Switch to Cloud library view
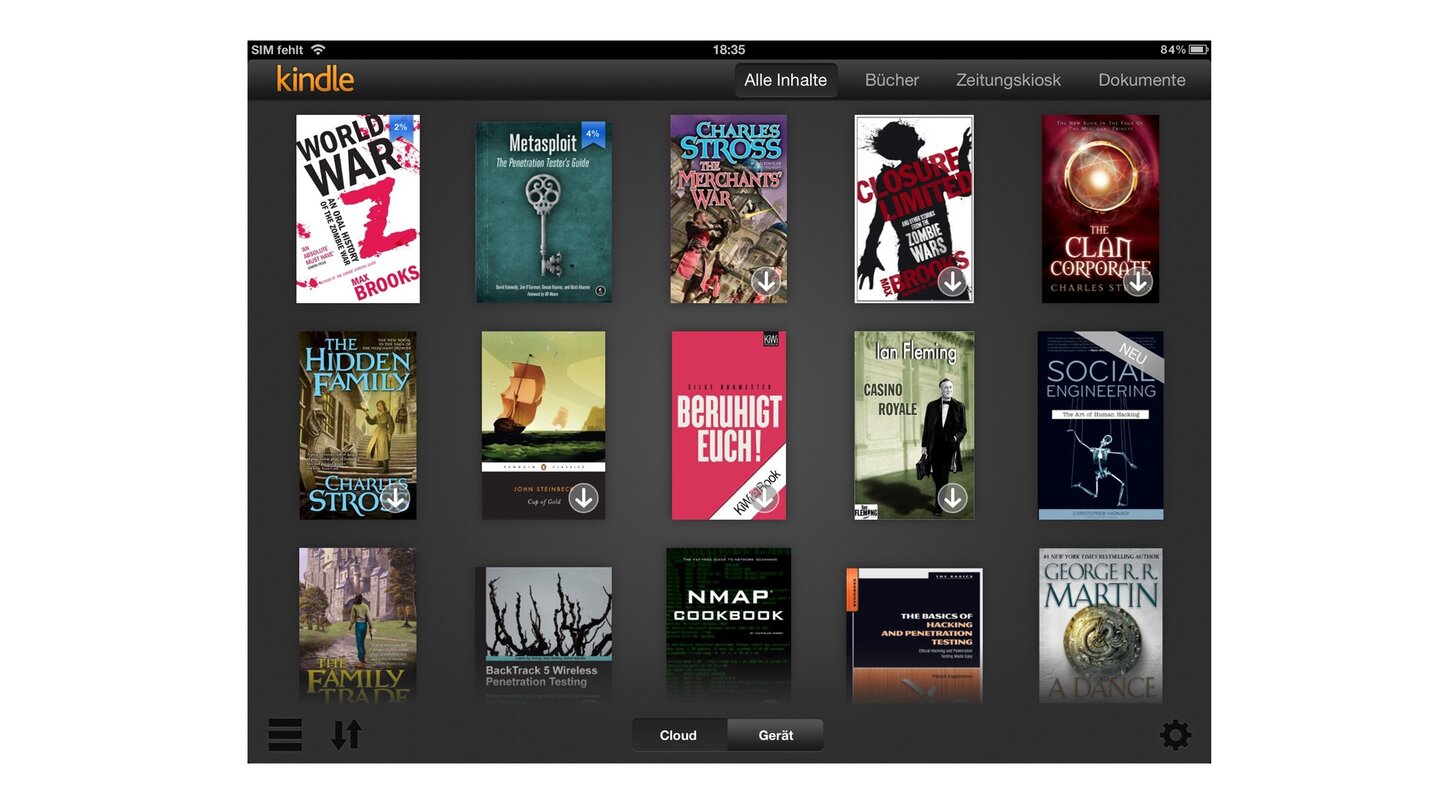Screen dimensions: 1440x810 coord(678,735)
